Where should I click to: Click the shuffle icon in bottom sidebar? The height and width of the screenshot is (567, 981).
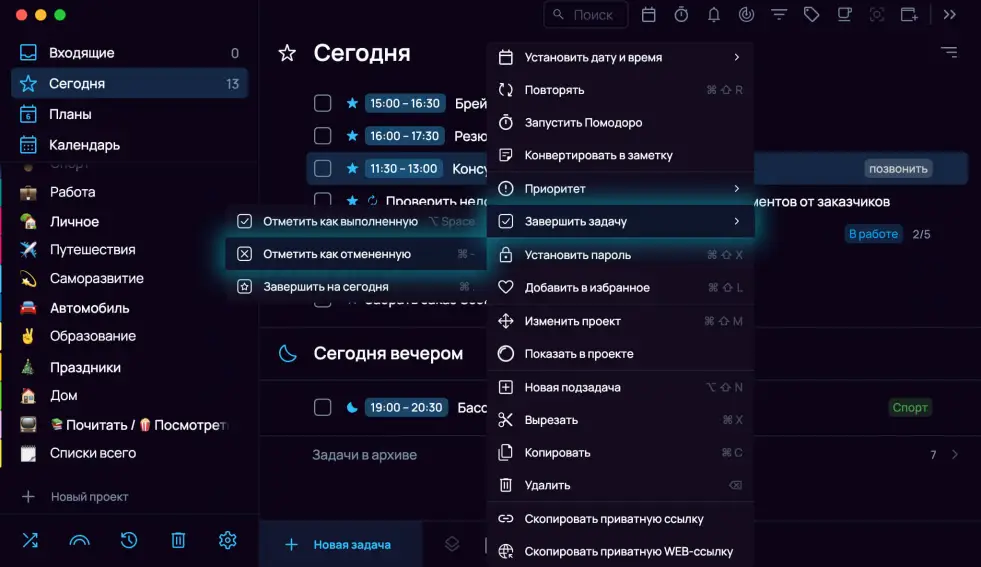30,540
